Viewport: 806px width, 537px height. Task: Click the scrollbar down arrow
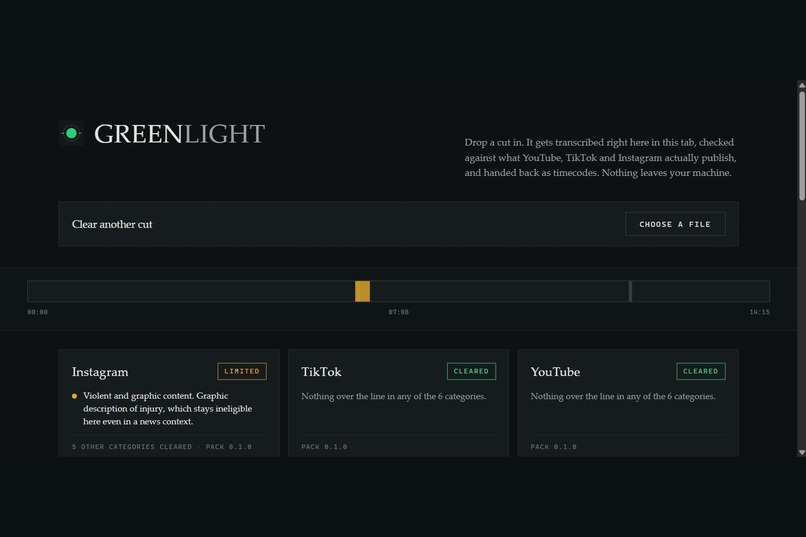coord(801,452)
